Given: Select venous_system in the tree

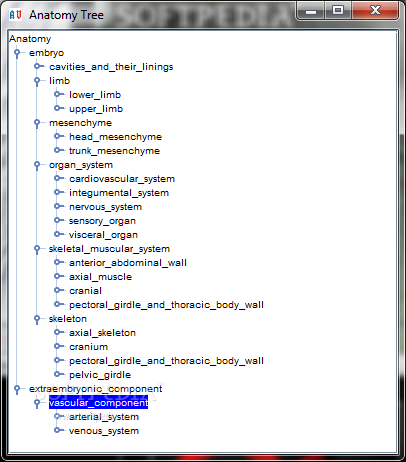Looking at the screenshot, I should pos(104,431).
